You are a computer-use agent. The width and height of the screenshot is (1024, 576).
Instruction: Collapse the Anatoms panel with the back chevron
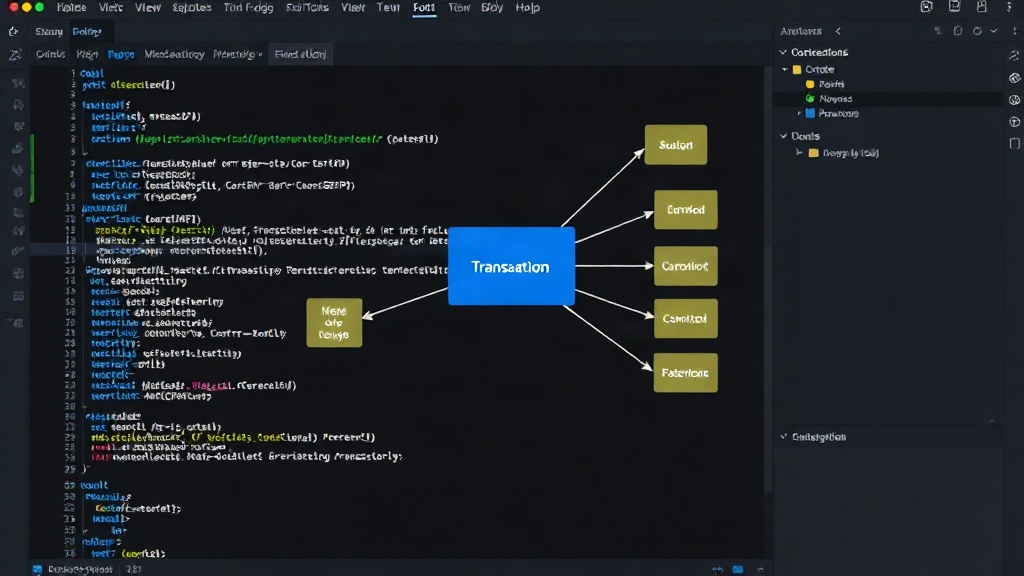[838, 31]
